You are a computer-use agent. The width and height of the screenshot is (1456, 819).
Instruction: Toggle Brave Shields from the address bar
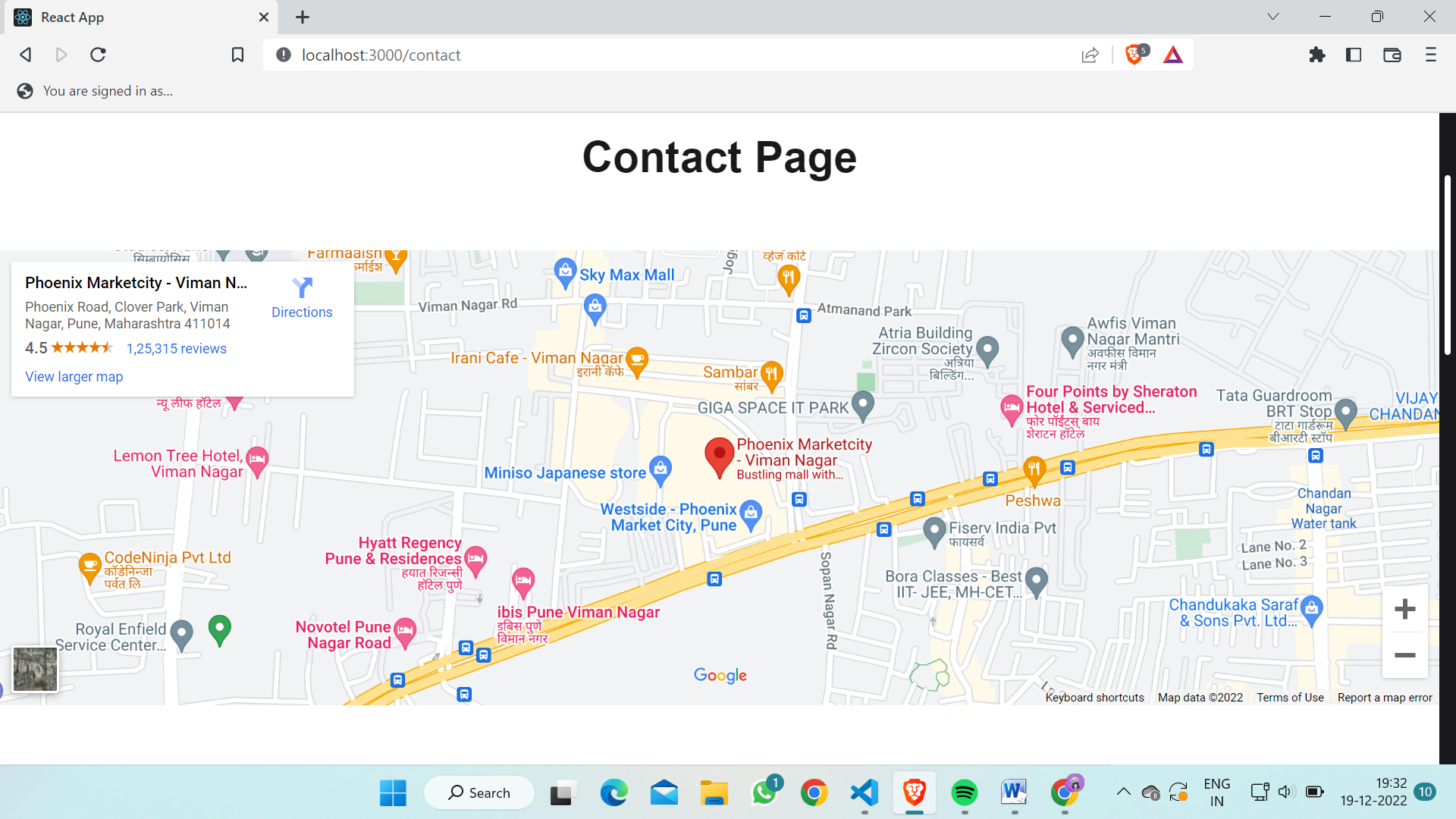point(1133,55)
